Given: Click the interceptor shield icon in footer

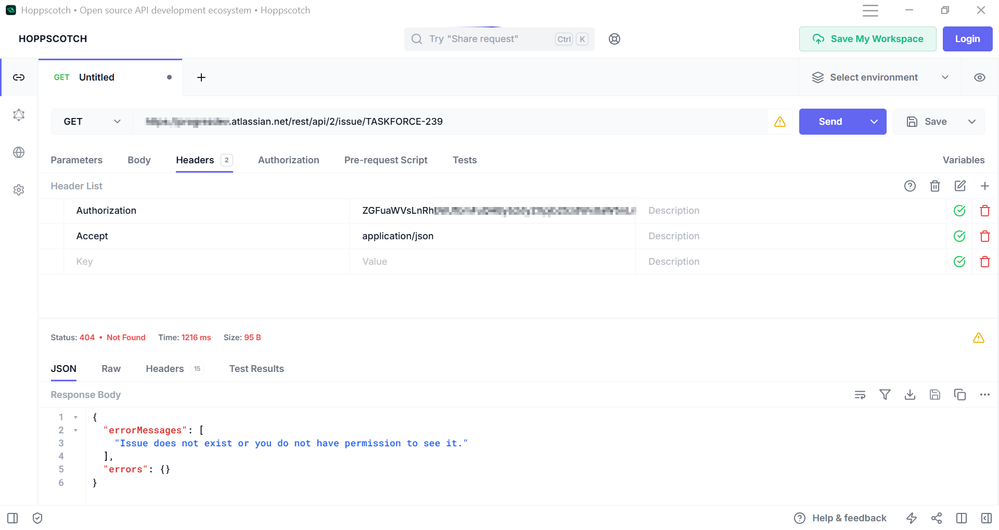Looking at the screenshot, I should click(38, 518).
